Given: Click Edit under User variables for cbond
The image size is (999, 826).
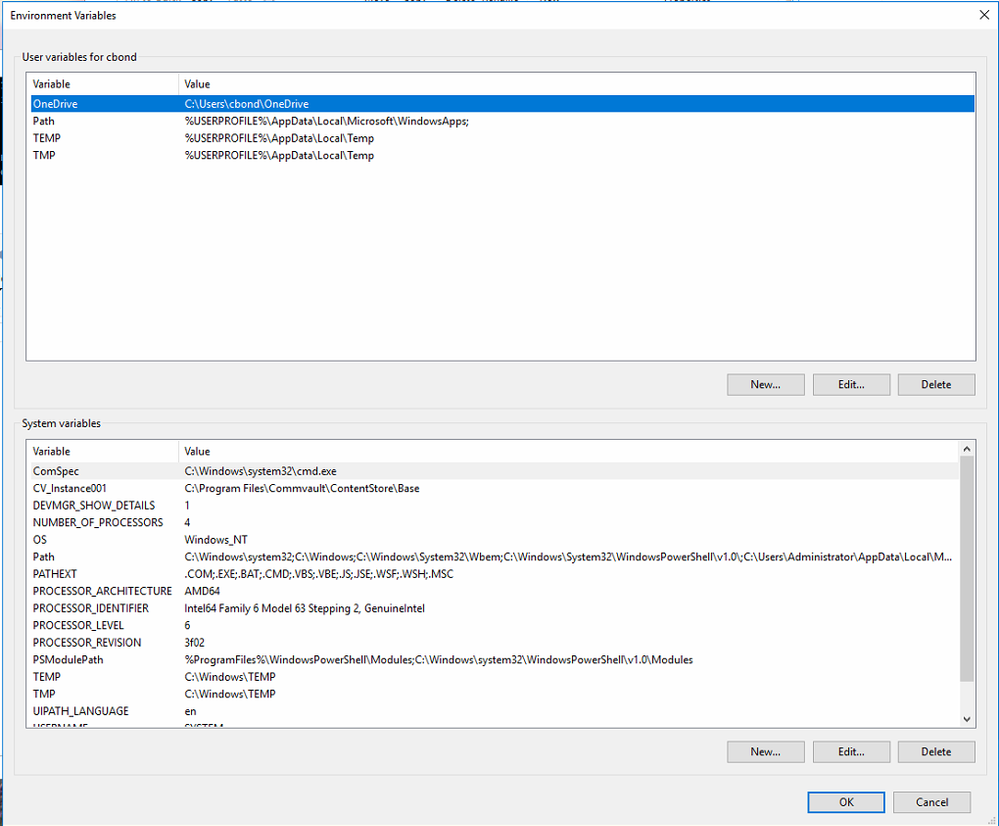Looking at the screenshot, I should [x=851, y=384].
